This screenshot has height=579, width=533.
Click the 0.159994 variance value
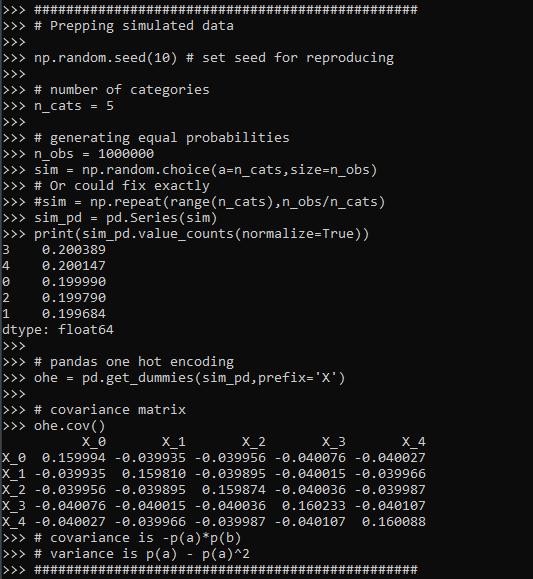click(74, 458)
